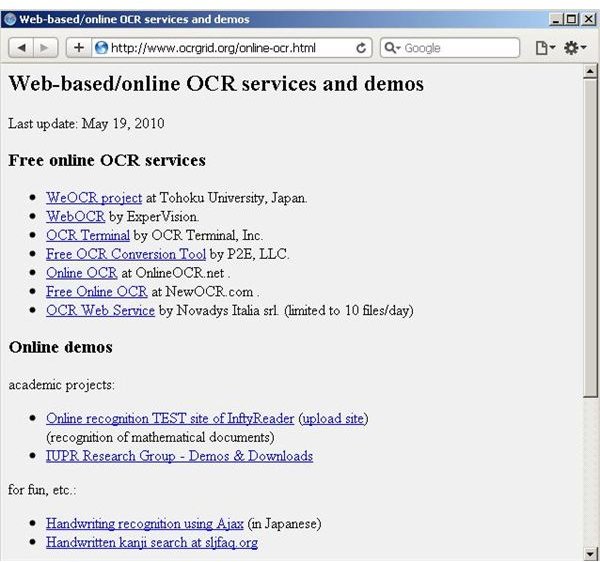Open the OCR Web Service link
600x562 pixels.
point(100,310)
